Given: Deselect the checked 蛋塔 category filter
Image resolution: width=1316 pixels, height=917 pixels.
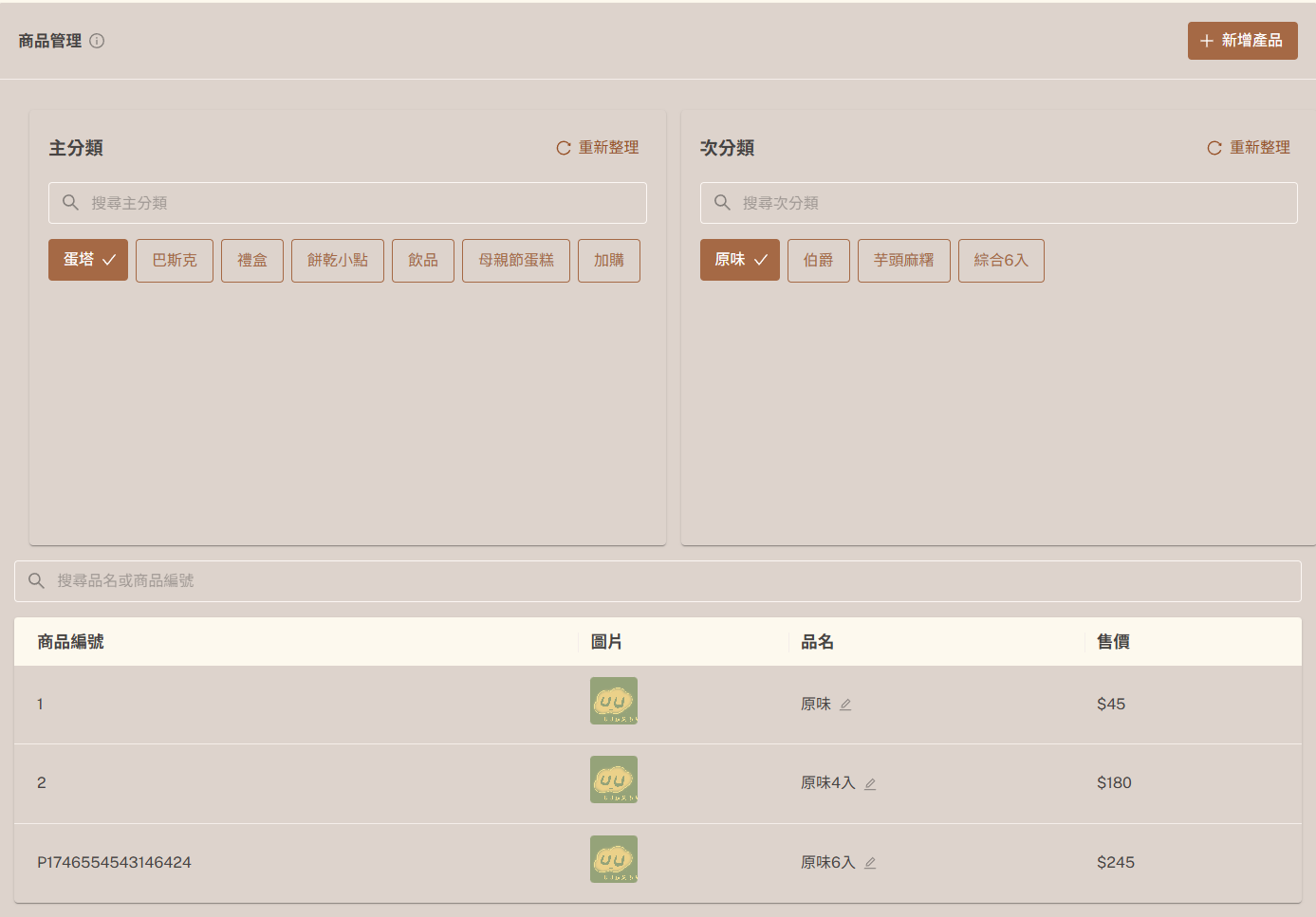Looking at the screenshot, I should pos(87,260).
